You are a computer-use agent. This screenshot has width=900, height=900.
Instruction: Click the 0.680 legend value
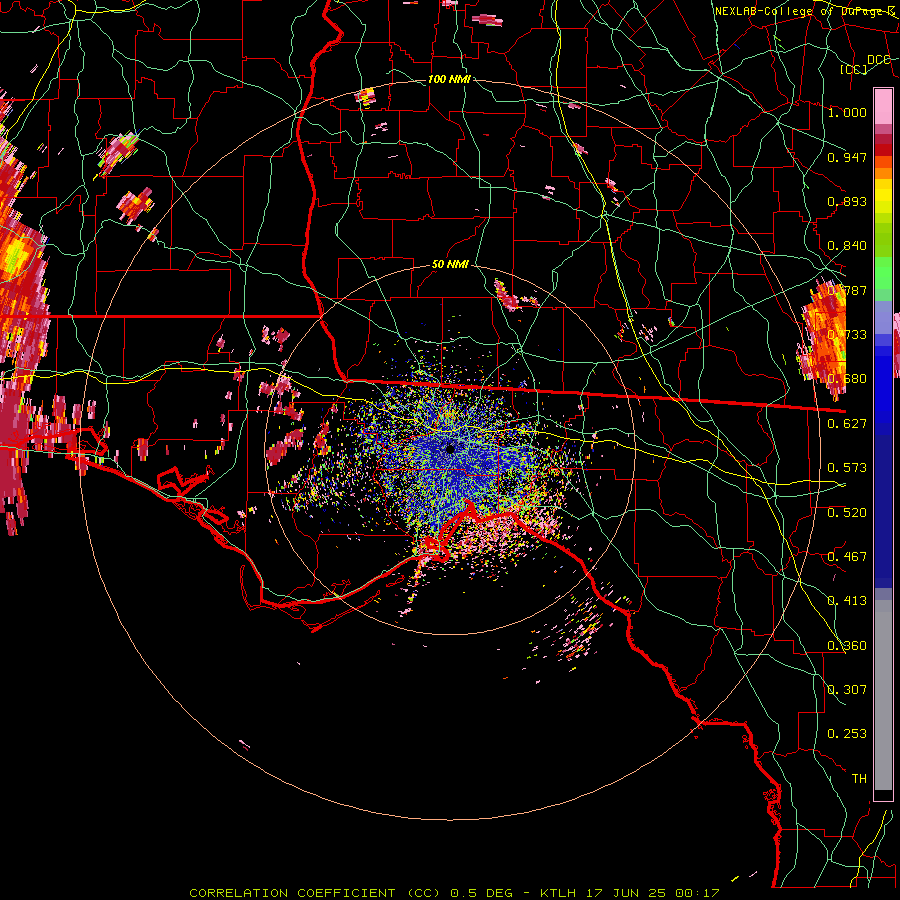(847, 378)
